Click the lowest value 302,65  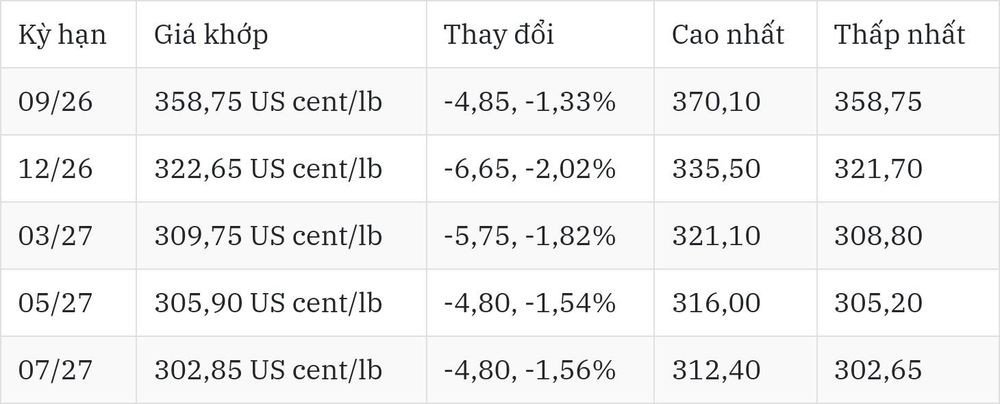(x=878, y=370)
